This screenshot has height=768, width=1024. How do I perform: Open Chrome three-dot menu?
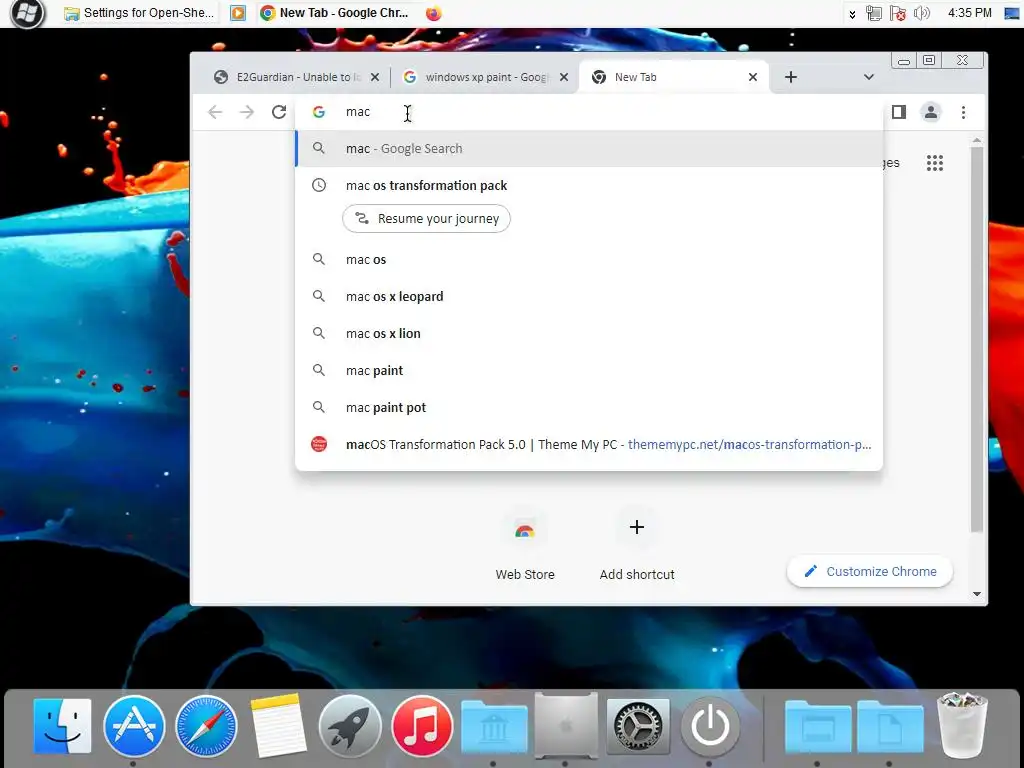[963, 112]
